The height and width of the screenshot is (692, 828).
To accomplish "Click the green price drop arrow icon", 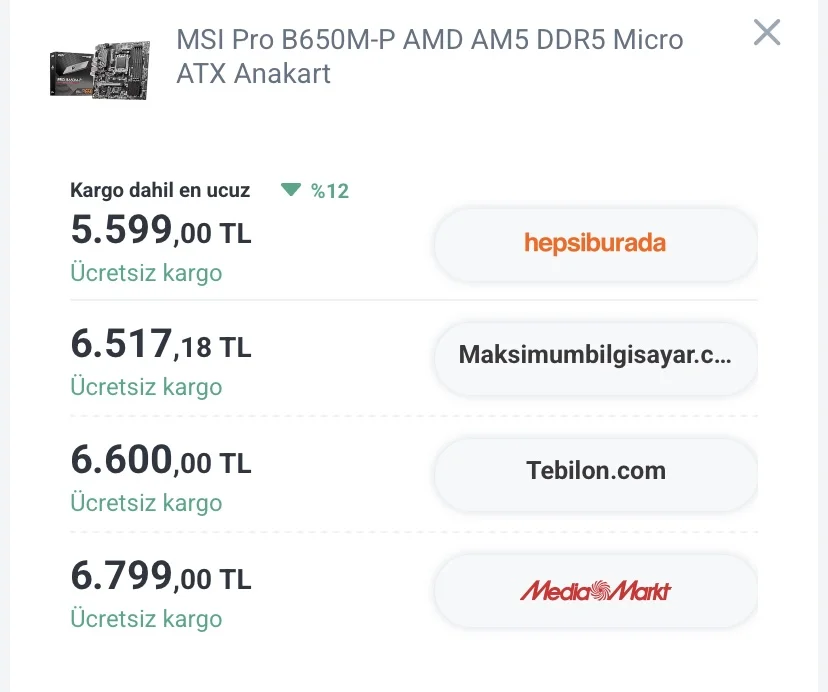I will click(291, 190).
